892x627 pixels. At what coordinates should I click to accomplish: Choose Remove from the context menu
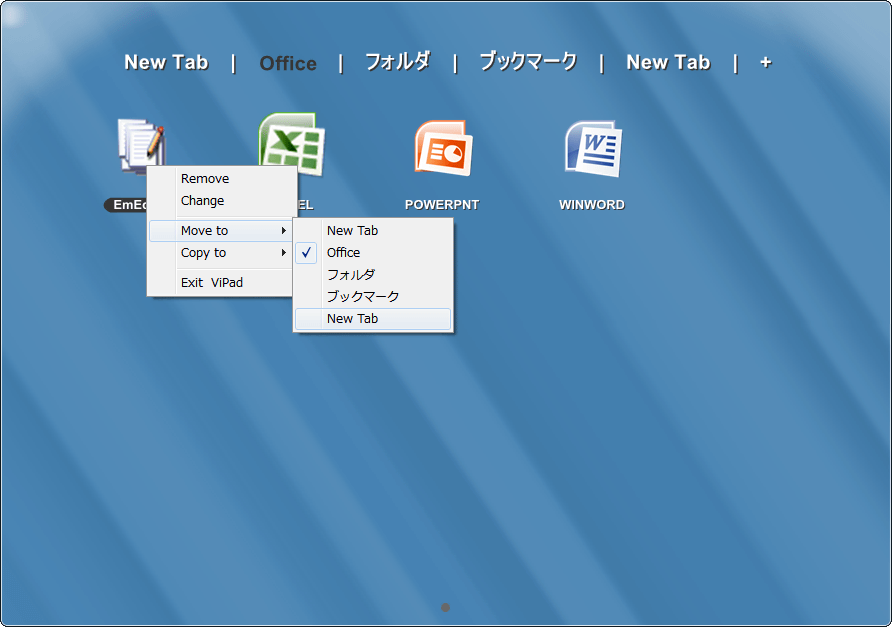coord(222,179)
